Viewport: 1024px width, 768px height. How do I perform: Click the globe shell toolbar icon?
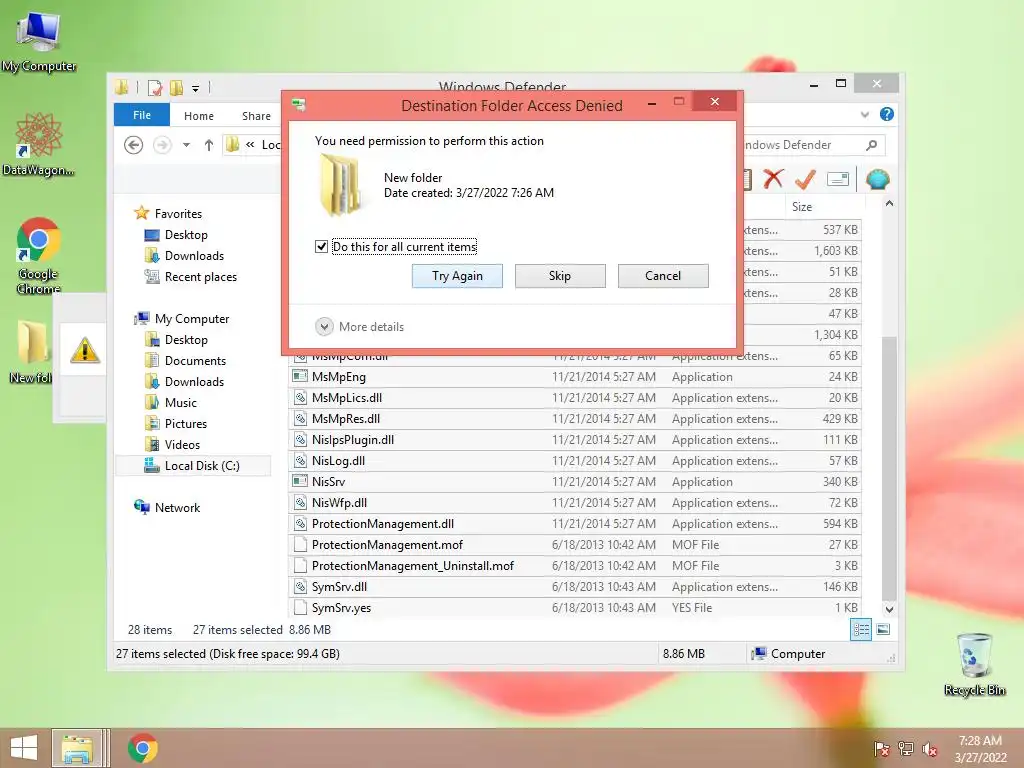tap(878, 179)
